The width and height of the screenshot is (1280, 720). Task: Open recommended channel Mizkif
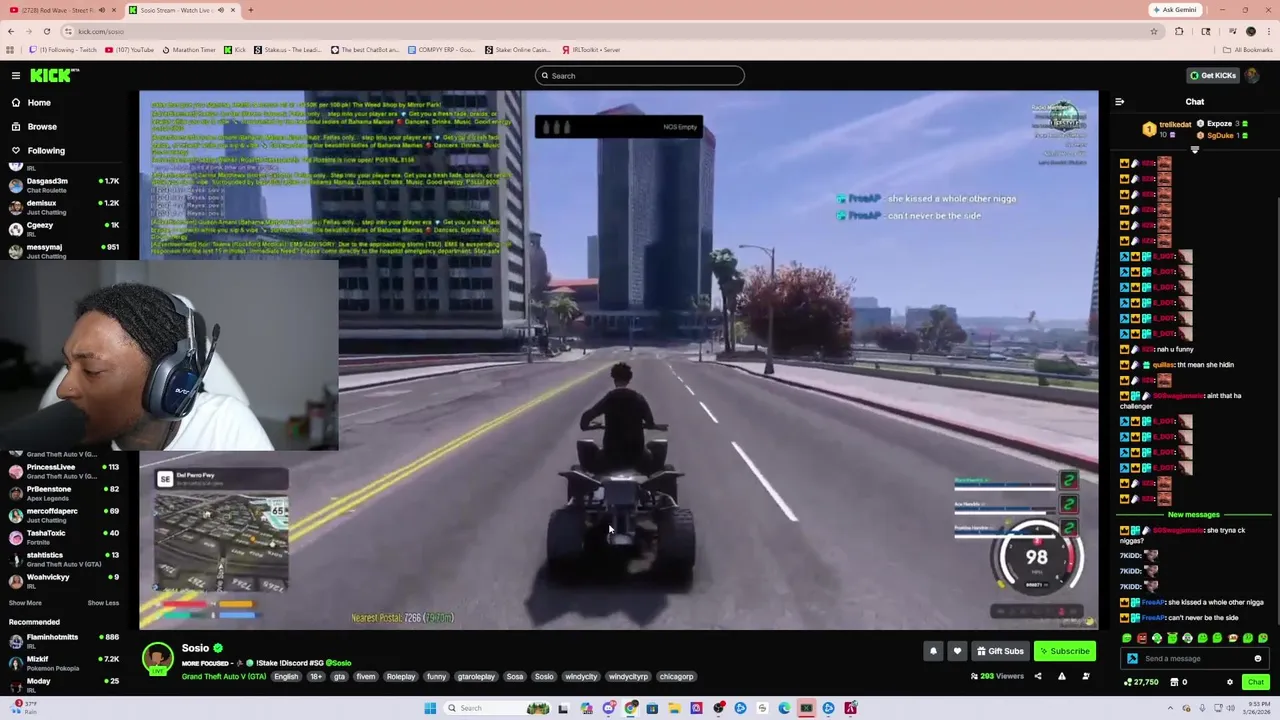pos(62,663)
